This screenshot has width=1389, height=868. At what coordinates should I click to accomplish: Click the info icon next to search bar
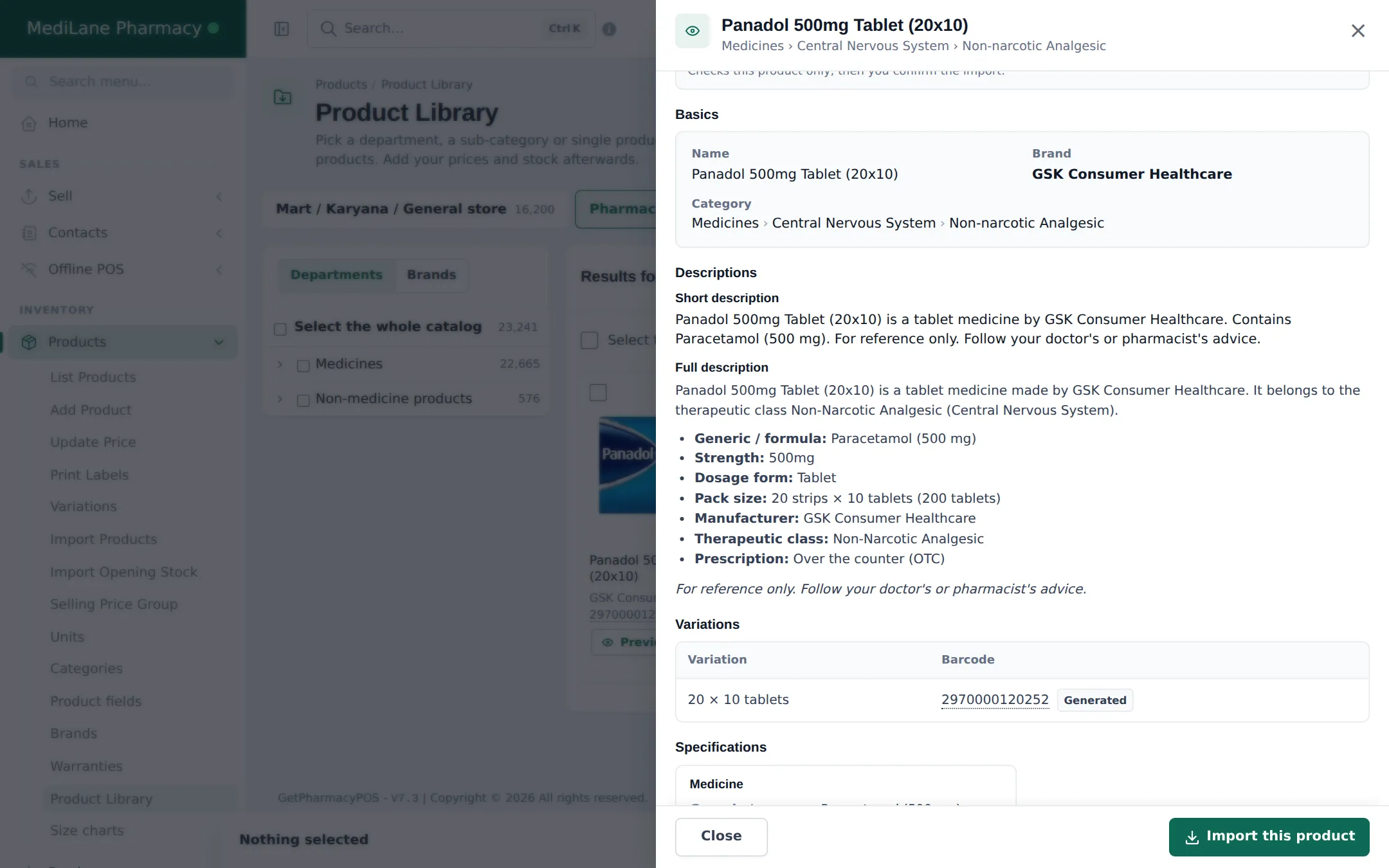point(609,29)
